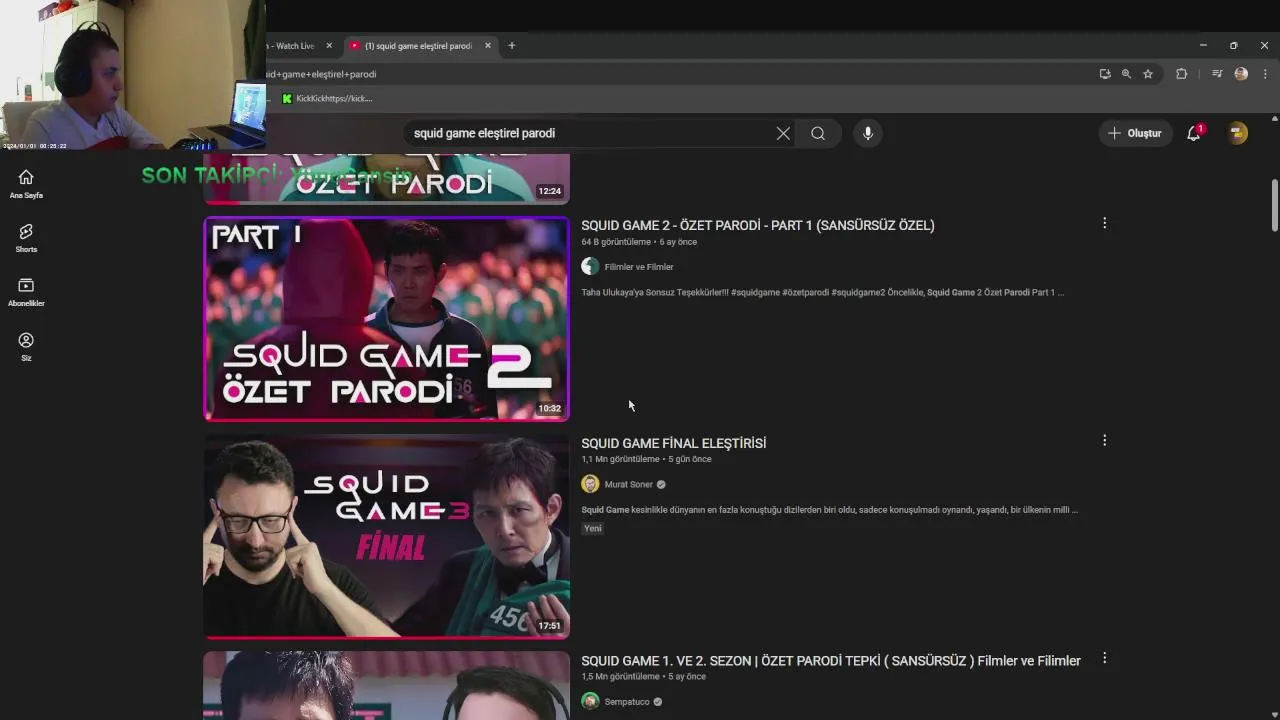
Task: Open options menu for ÖZET PARODİ TEPKİ video
Action: 1104,658
